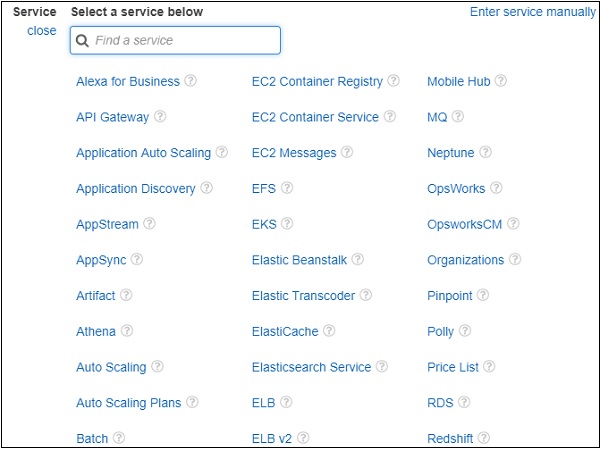The image size is (600, 451).
Task: Click the search magnifier icon in service field
Action: (83, 41)
